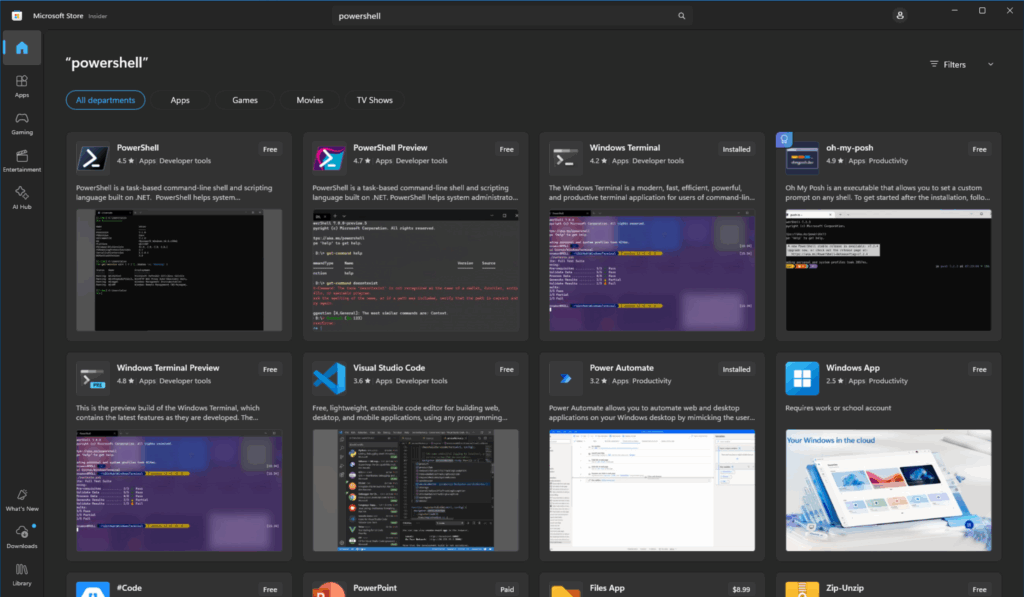Click the Windows Terminal Preview app icon
Viewport: 1024px width, 597px height.
93,378
